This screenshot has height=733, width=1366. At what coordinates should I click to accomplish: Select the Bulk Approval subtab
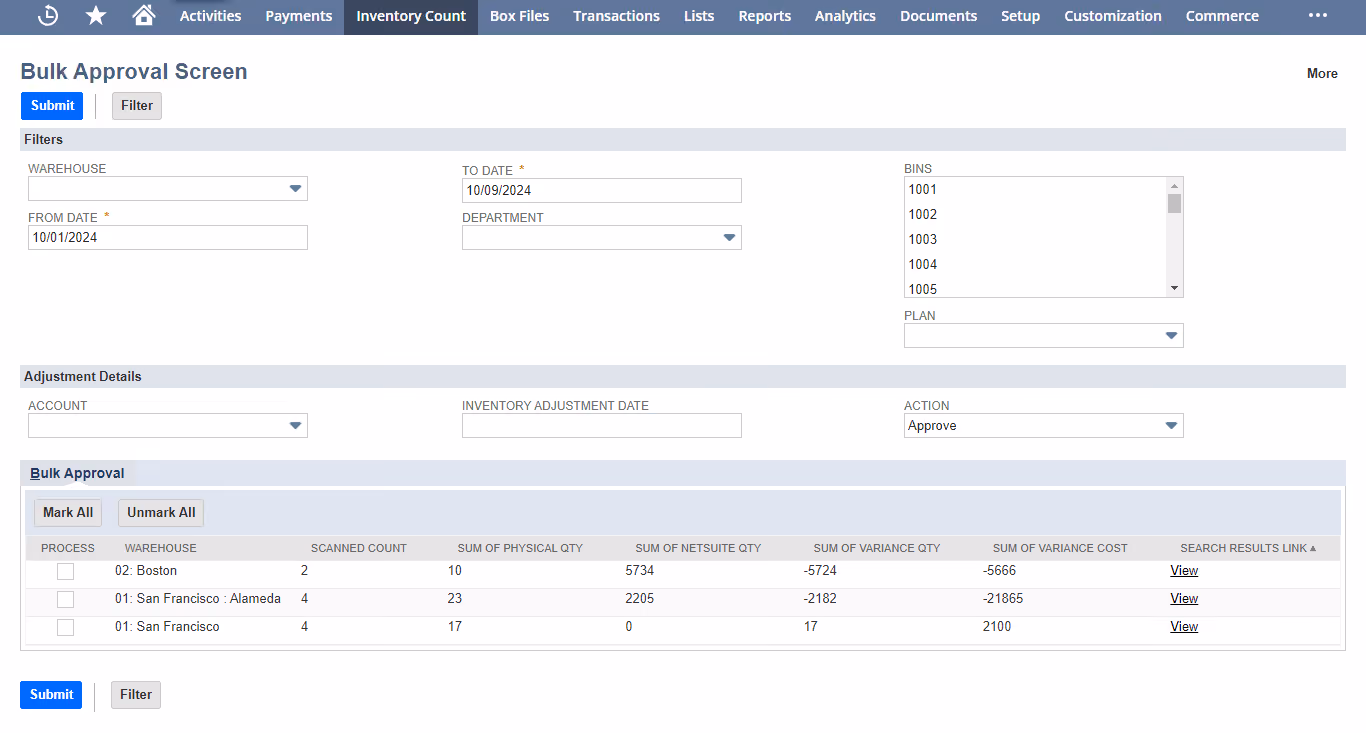tap(77, 473)
